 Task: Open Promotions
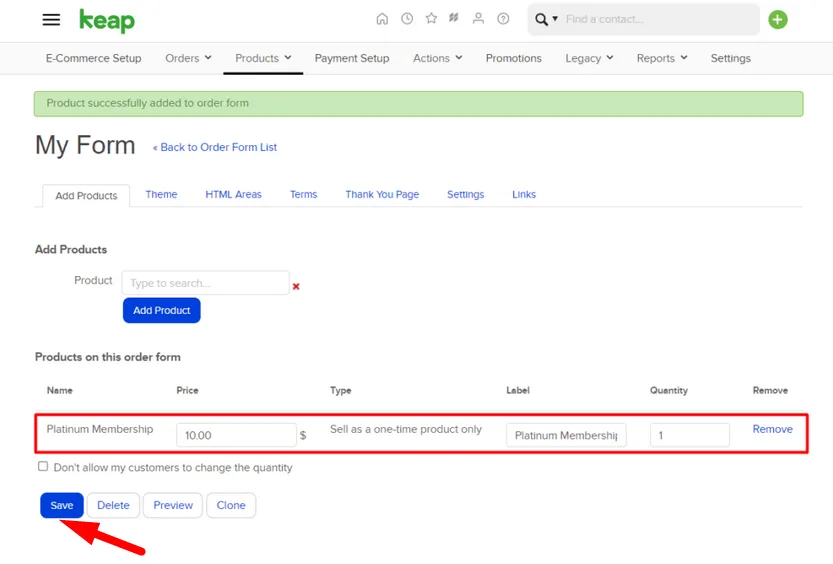(514, 58)
